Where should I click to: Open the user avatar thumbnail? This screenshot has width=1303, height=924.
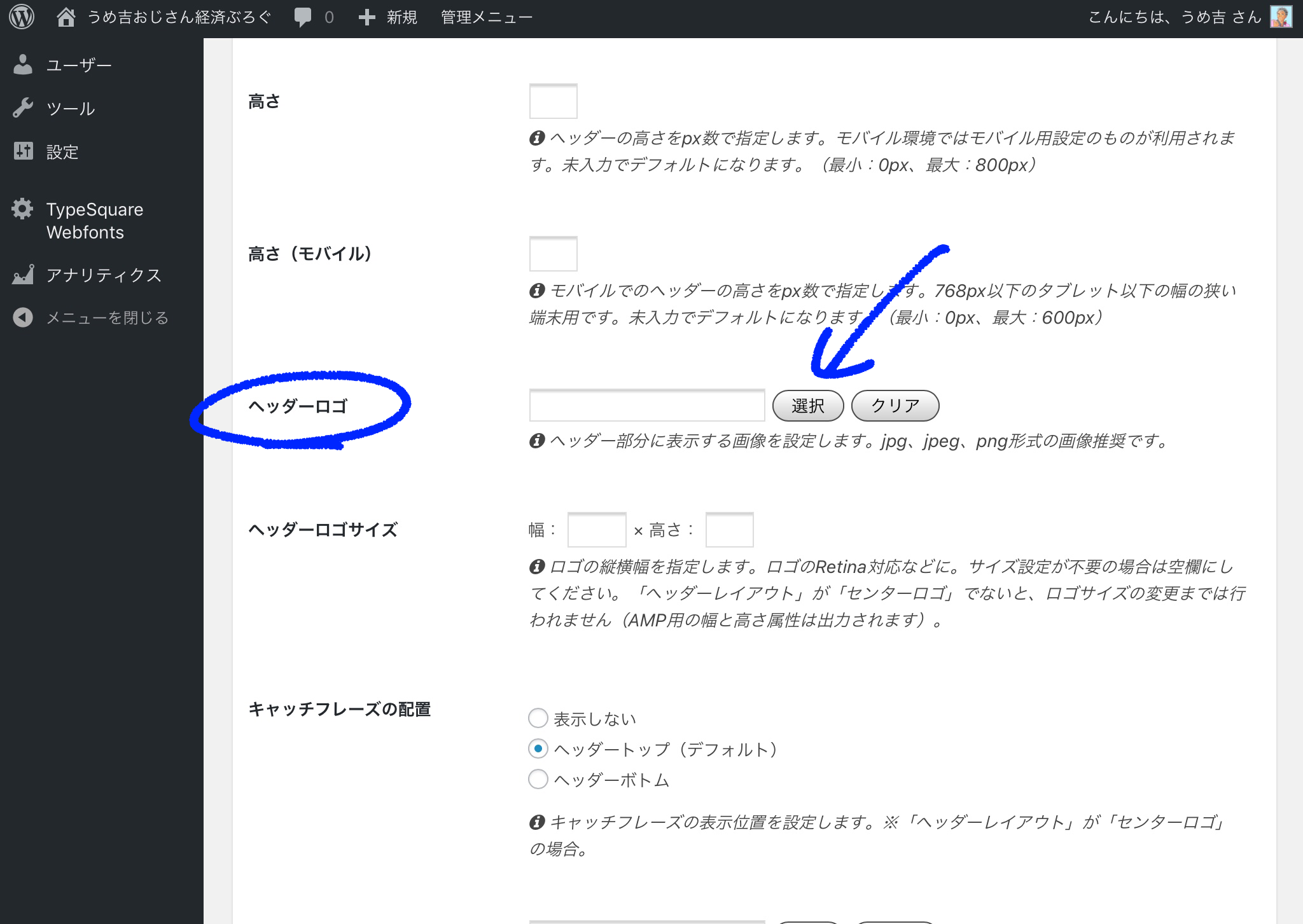click(1281, 17)
